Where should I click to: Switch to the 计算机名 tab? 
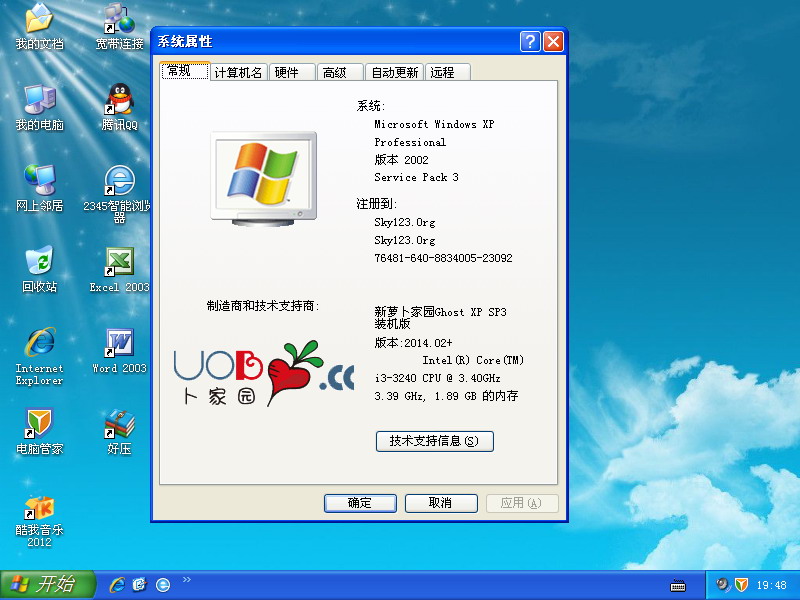(239, 73)
